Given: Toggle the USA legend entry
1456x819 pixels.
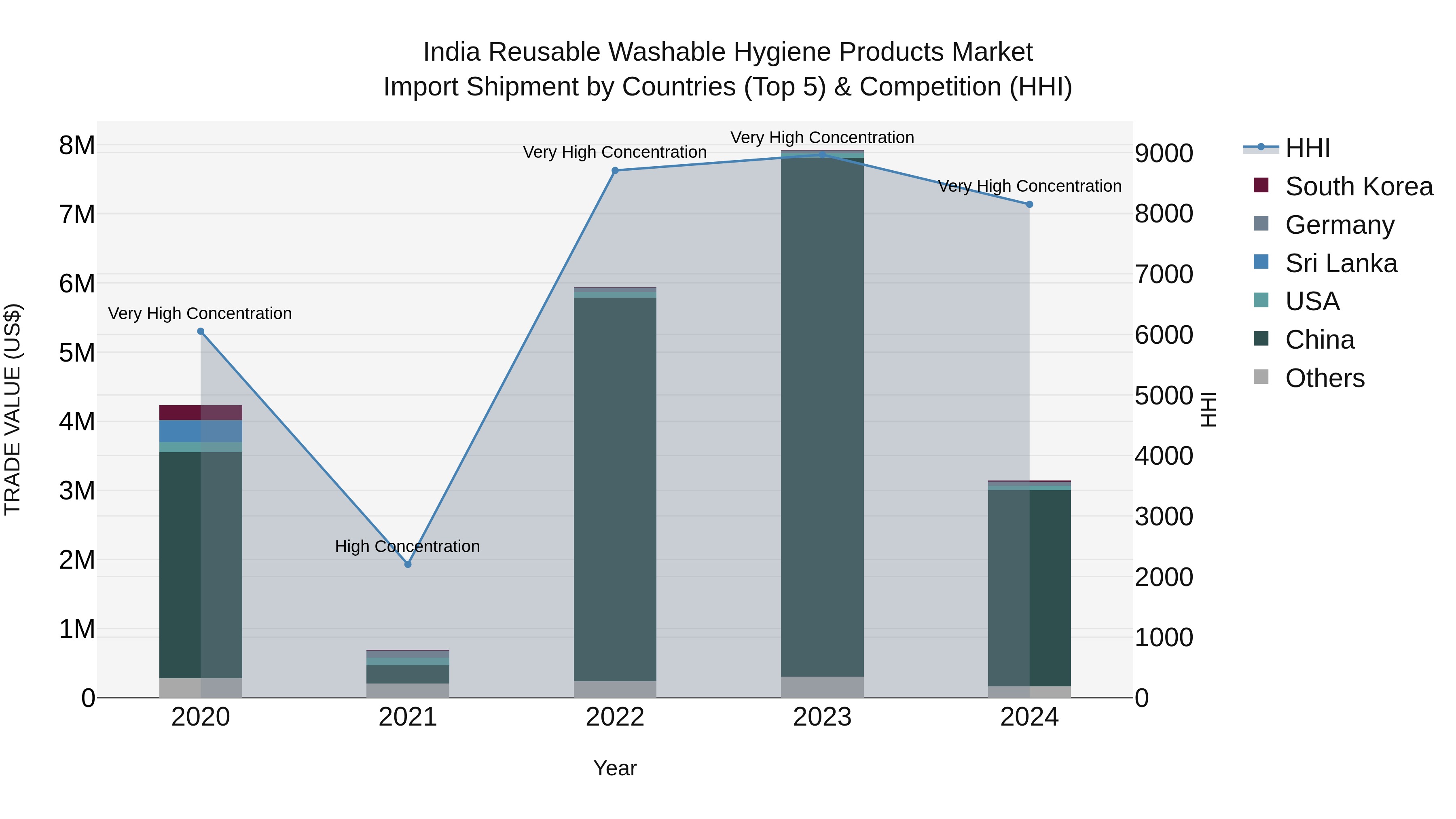Looking at the screenshot, I should point(1297,301).
